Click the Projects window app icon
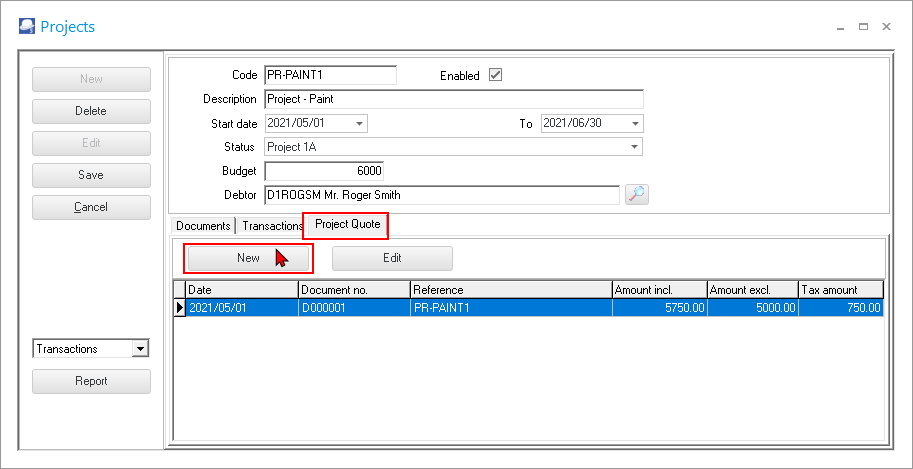Viewport: 913px width, 469px height. tap(26, 27)
